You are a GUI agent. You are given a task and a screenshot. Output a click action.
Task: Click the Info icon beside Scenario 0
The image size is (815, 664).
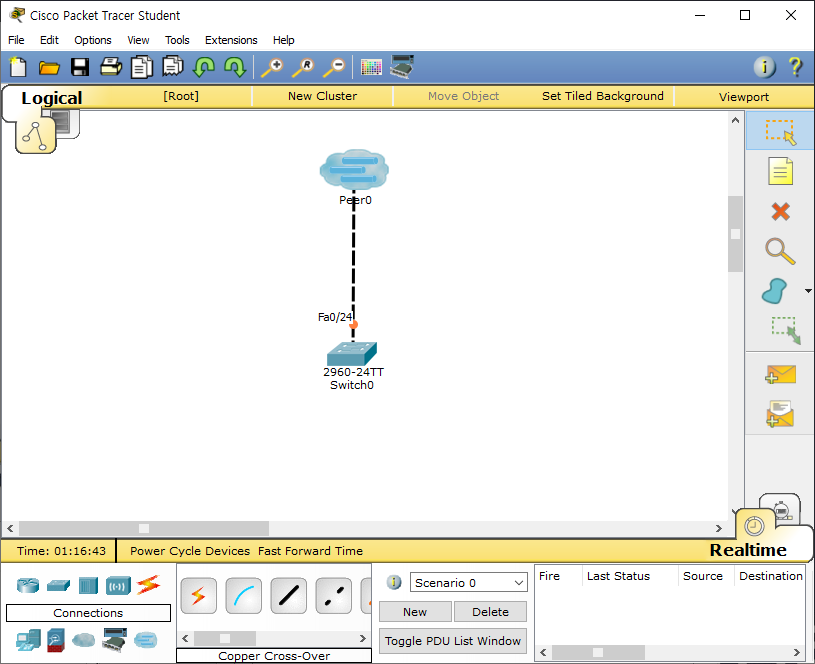[394, 582]
